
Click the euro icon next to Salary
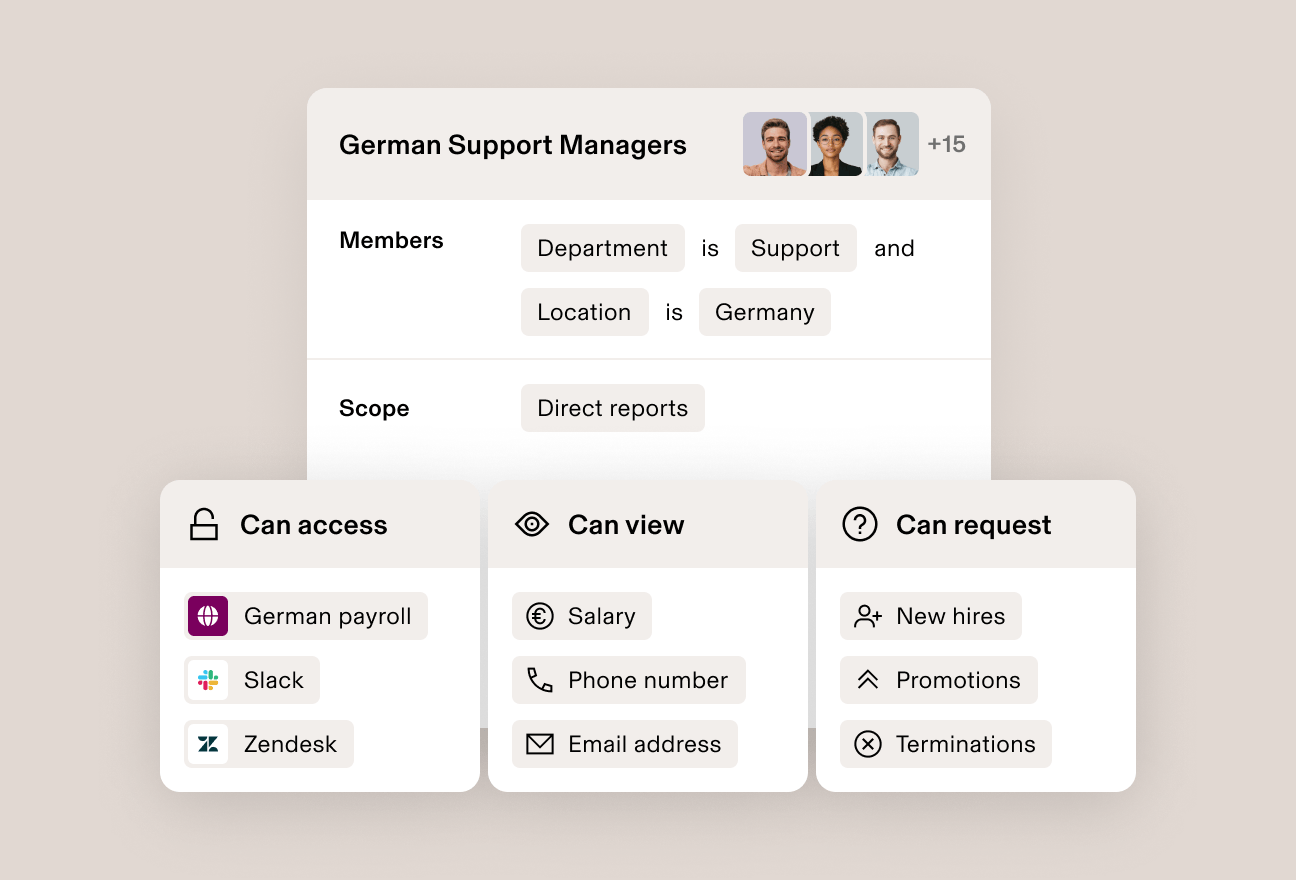[541, 616]
